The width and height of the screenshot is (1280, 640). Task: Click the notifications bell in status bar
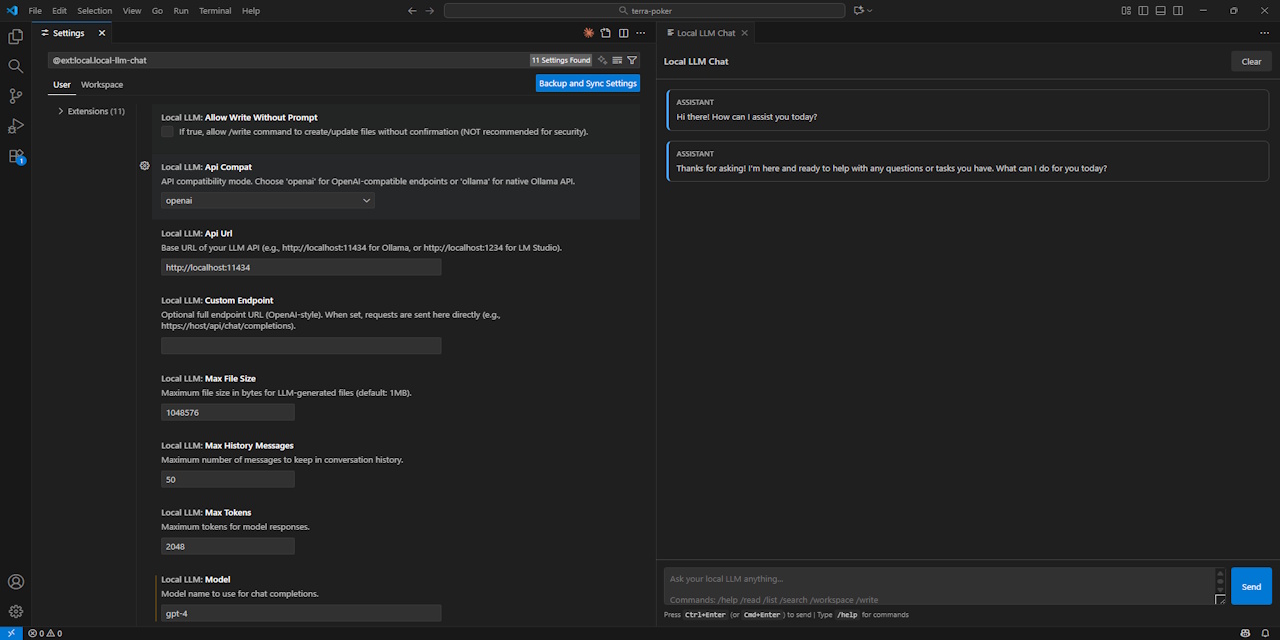click(1265, 633)
